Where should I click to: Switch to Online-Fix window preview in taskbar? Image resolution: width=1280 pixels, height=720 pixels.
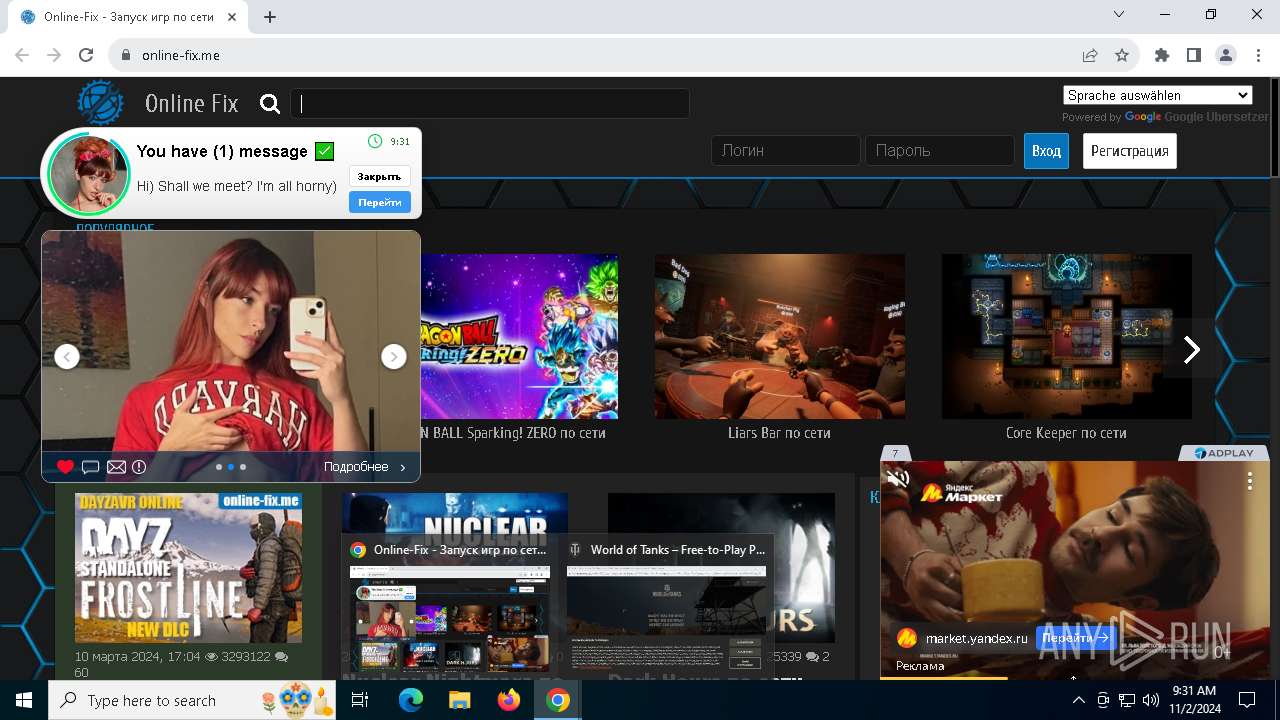(450, 606)
